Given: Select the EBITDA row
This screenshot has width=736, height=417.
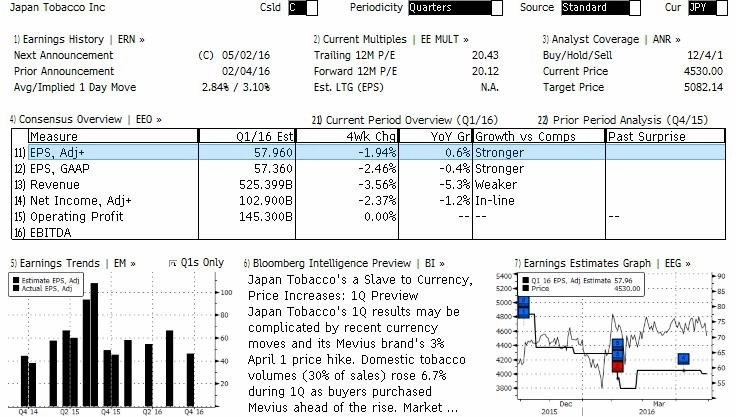Looking at the screenshot, I should pyautogui.click(x=368, y=232).
